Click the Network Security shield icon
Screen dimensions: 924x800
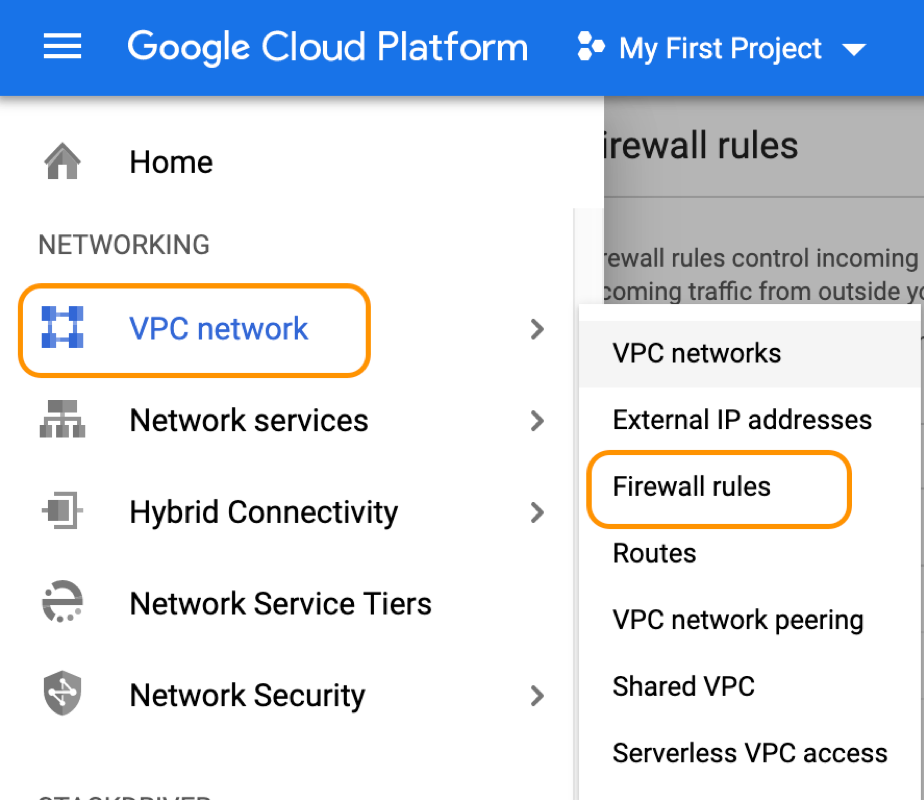coord(62,695)
